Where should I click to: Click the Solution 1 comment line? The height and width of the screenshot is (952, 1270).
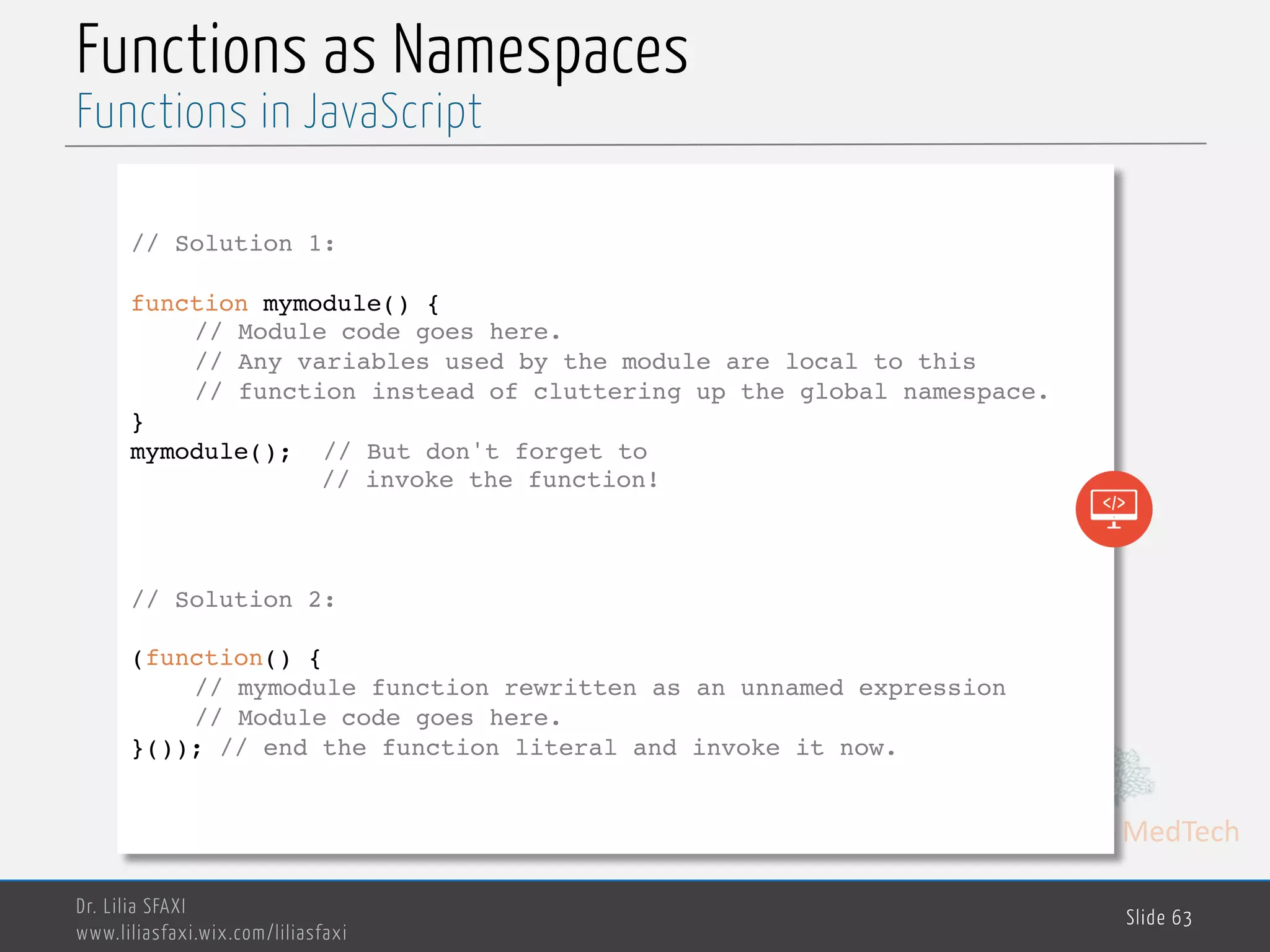234,244
